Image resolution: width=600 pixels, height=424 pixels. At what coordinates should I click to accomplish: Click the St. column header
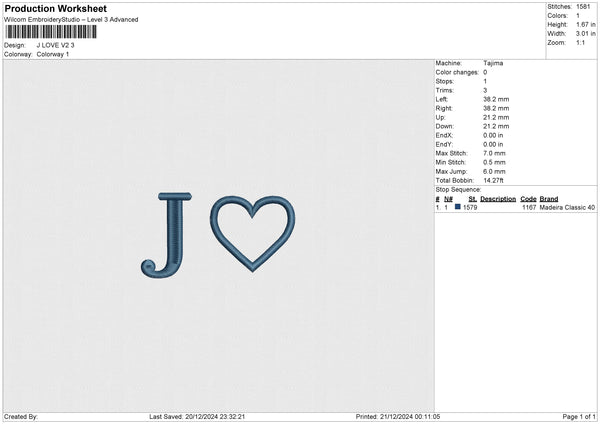coord(472,199)
